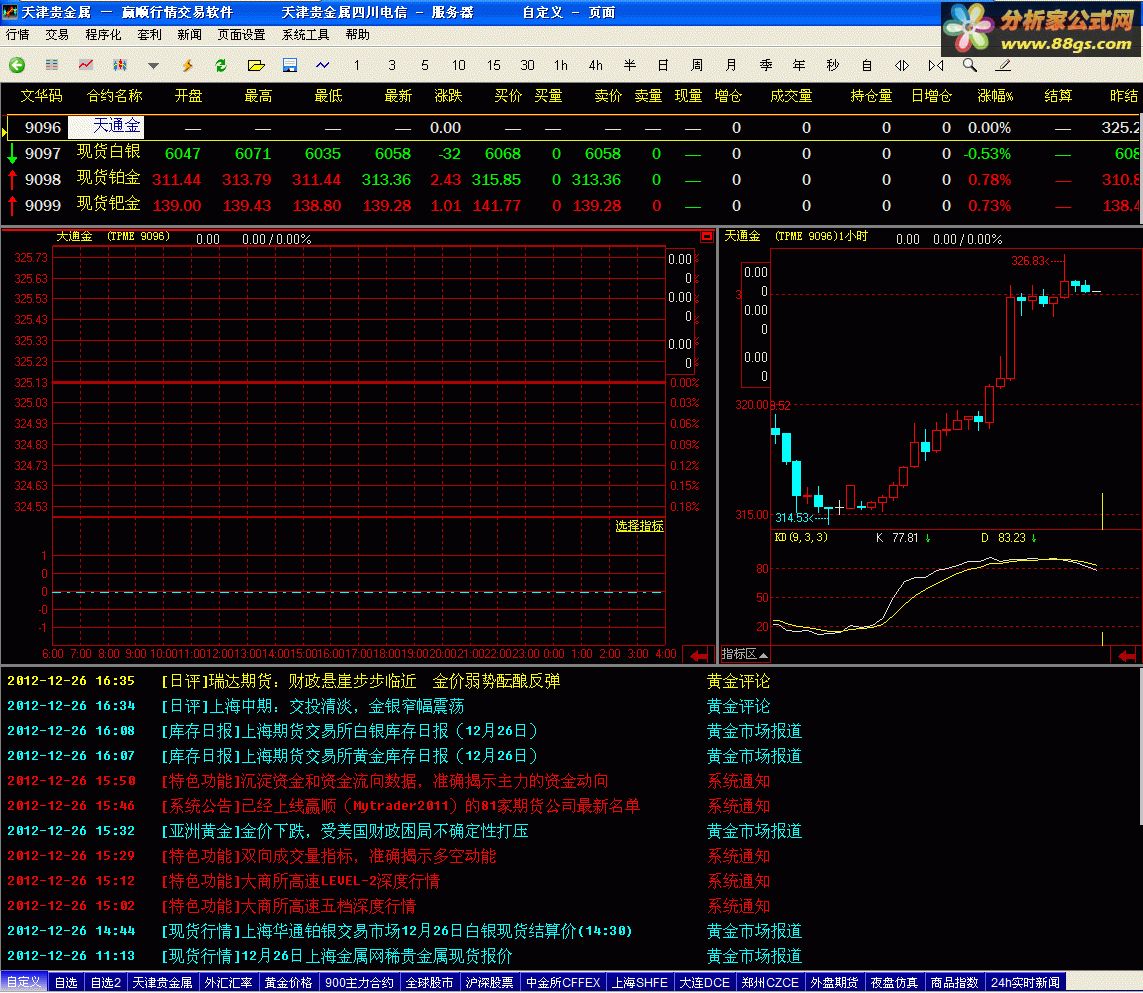Select the 现货钯金 contract row

(x=572, y=206)
